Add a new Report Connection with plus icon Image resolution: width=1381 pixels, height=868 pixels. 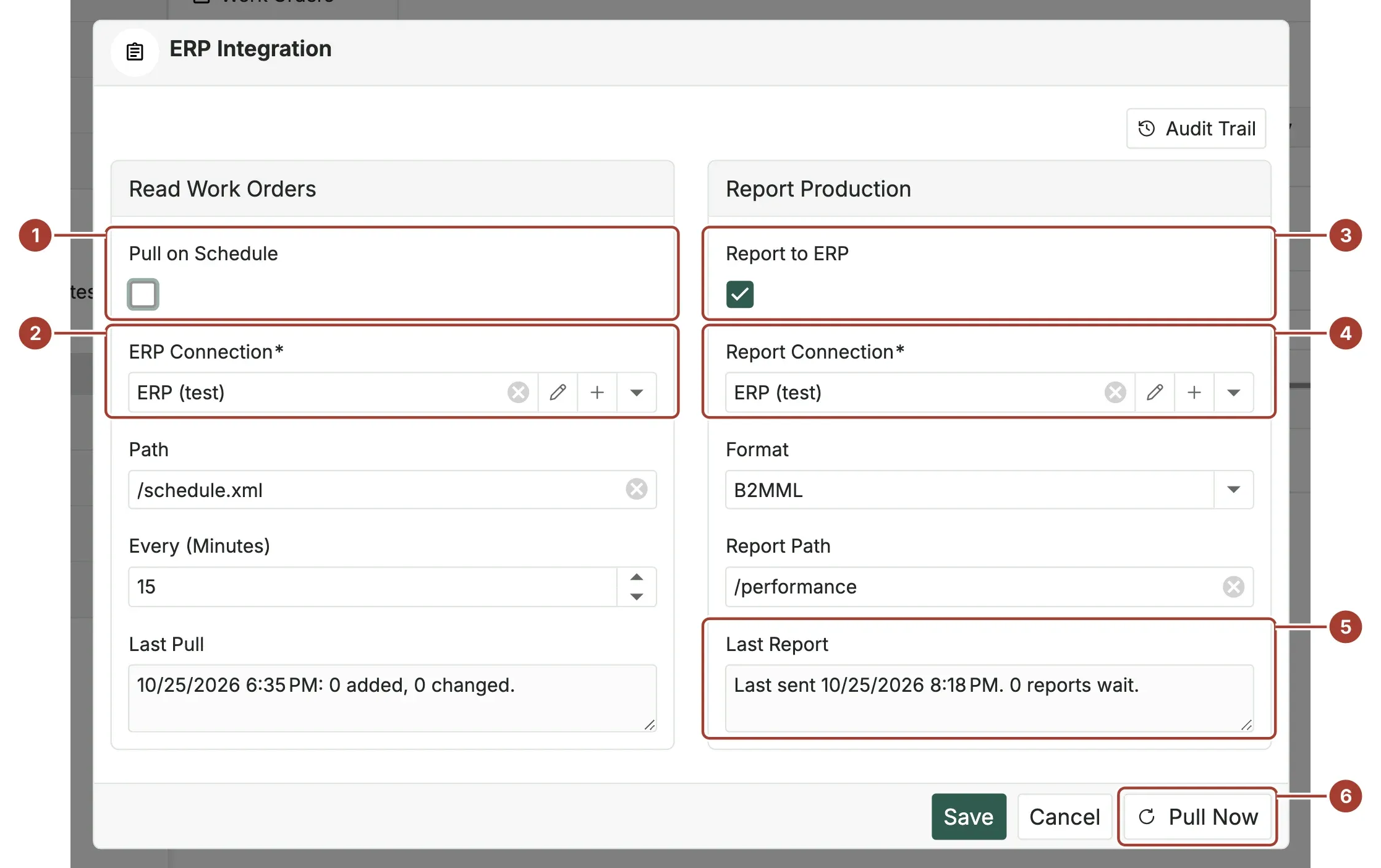click(x=1194, y=393)
